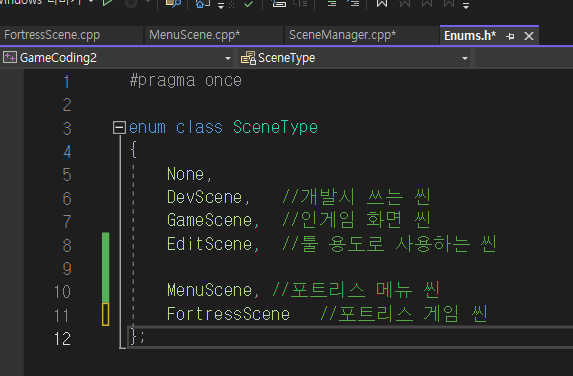Collapse the enum class SceneType block

tap(119, 128)
